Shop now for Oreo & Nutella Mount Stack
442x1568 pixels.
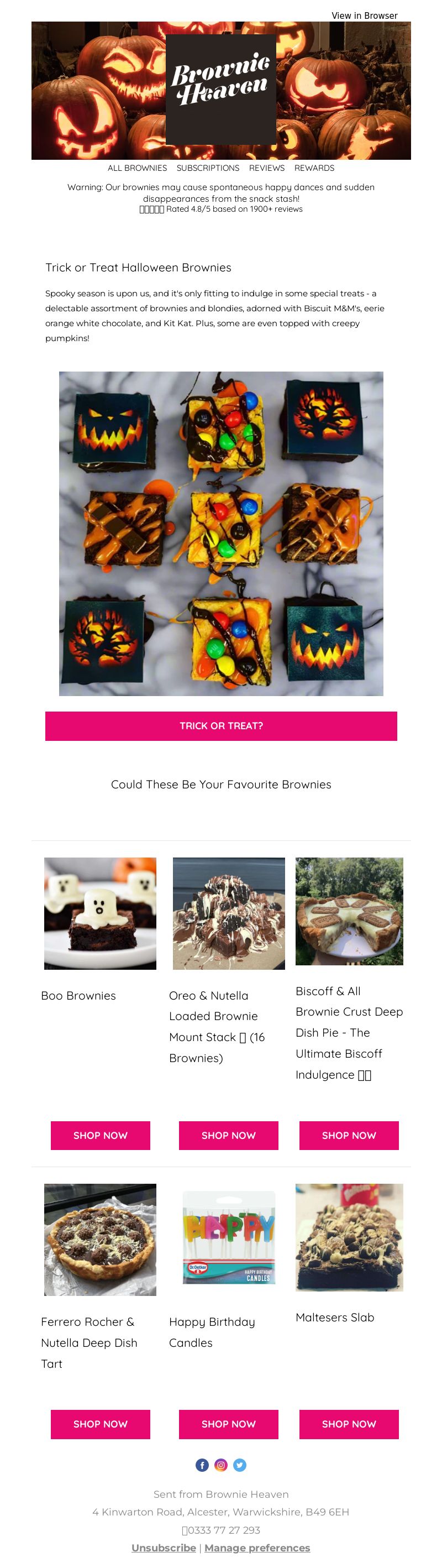click(229, 1135)
